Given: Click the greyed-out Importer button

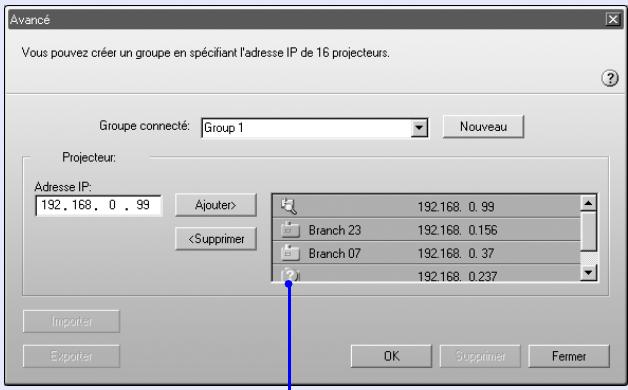Looking at the screenshot, I should tap(71, 321).
